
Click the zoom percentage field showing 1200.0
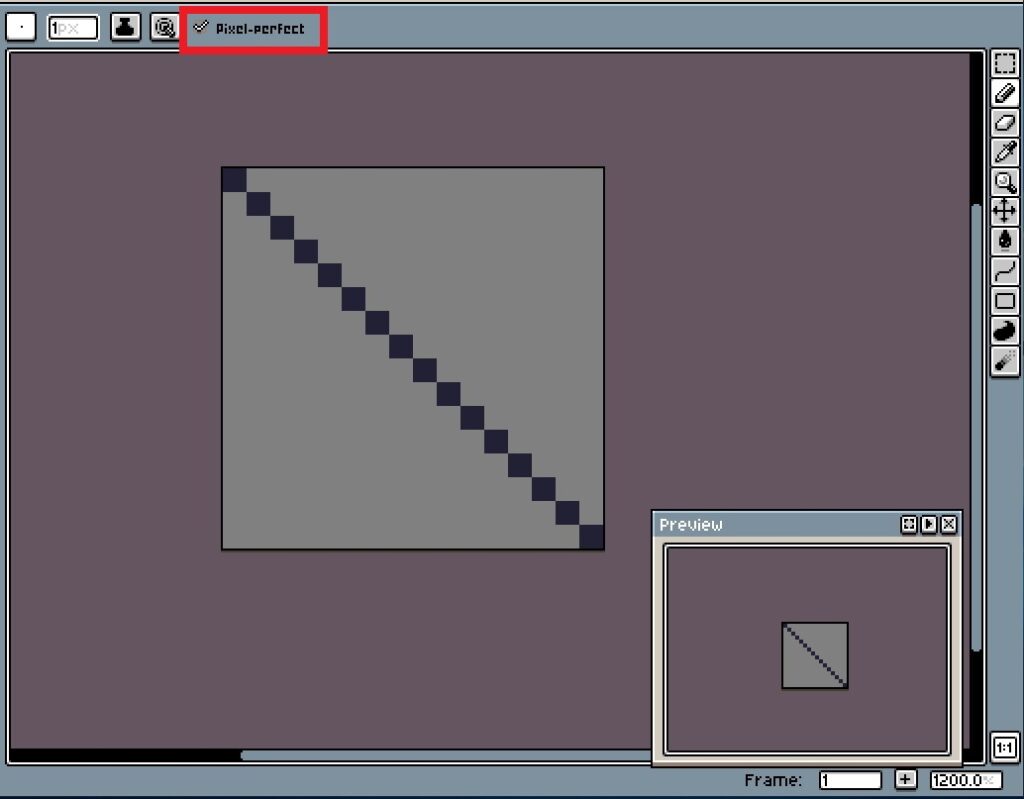coord(966,780)
